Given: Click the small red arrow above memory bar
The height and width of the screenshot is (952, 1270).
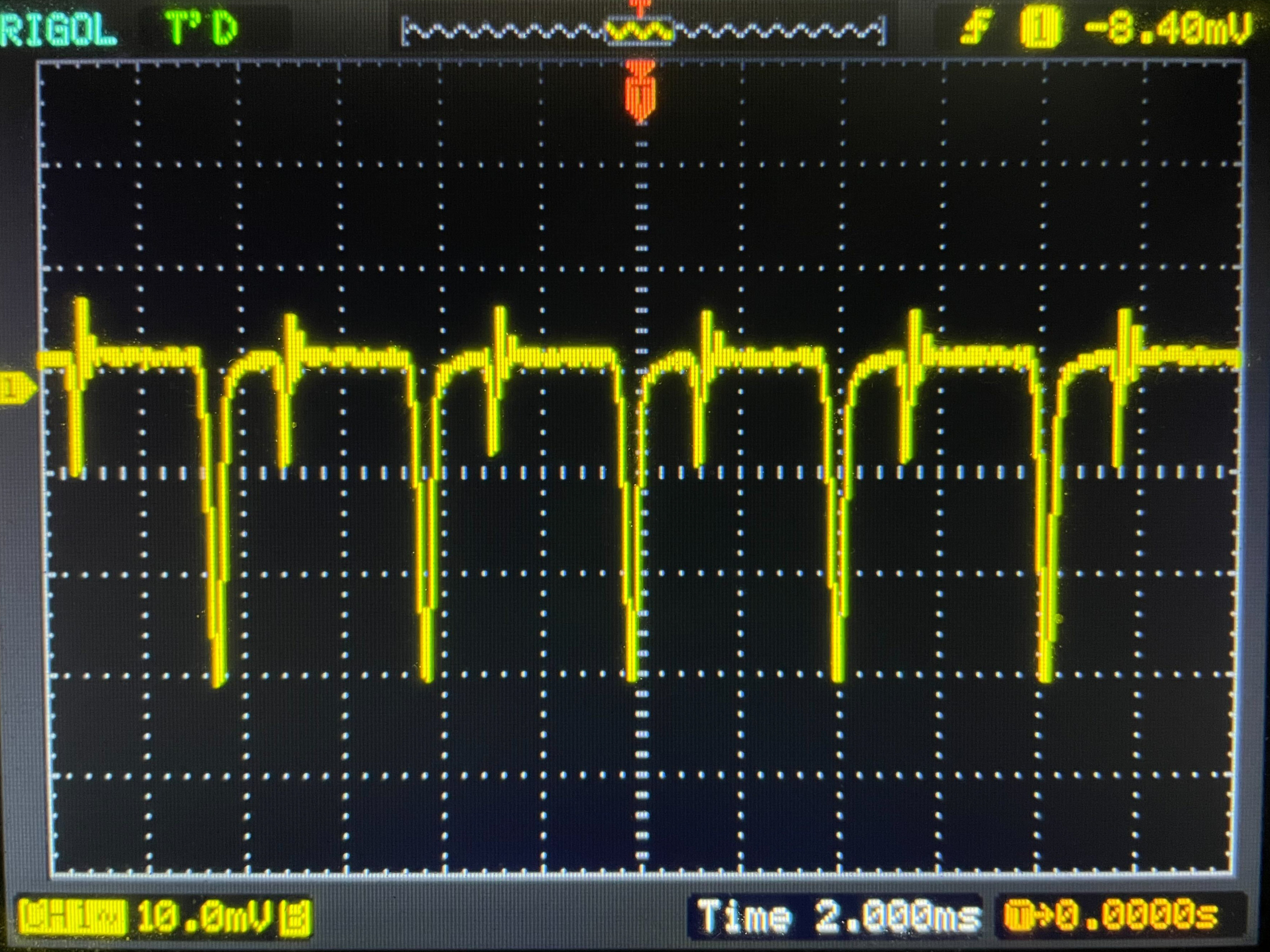Looking at the screenshot, I should (640, 7).
